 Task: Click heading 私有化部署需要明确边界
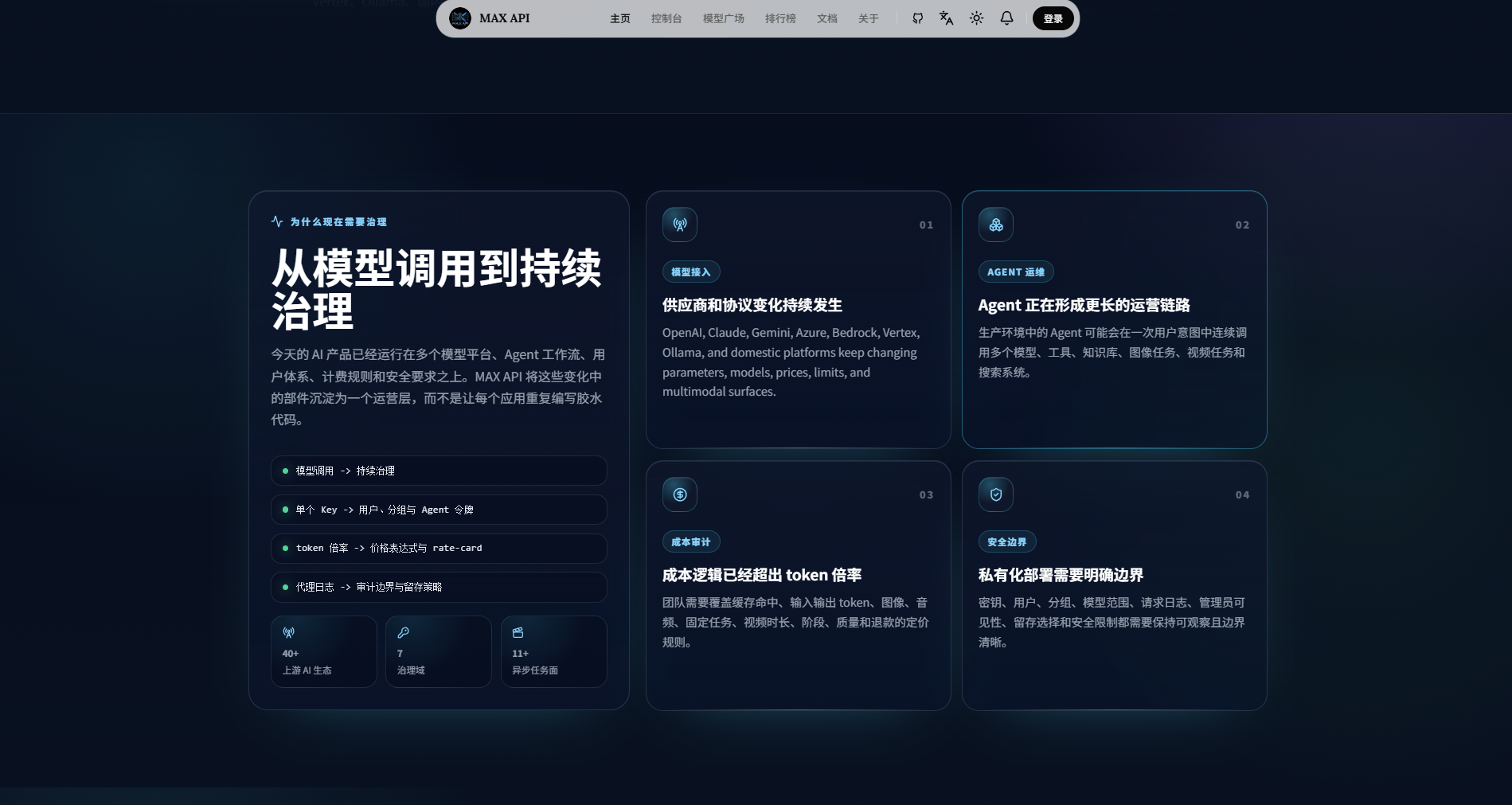point(1061,575)
